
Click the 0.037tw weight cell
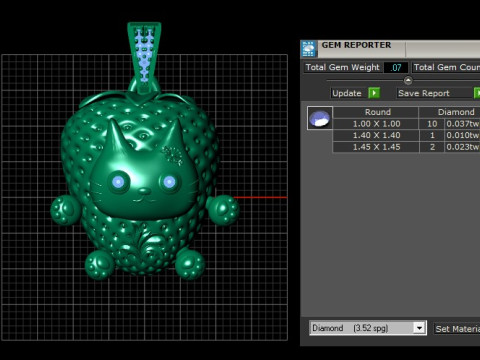click(462, 124)
